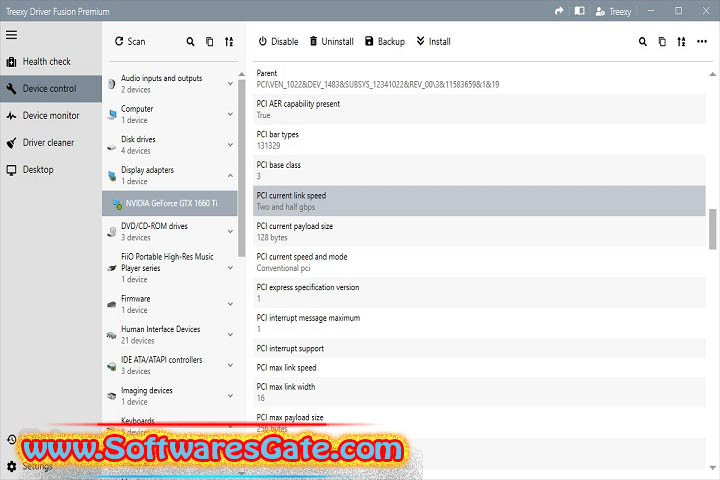
Task: Go to Device monitor
Action: (51, 116)
